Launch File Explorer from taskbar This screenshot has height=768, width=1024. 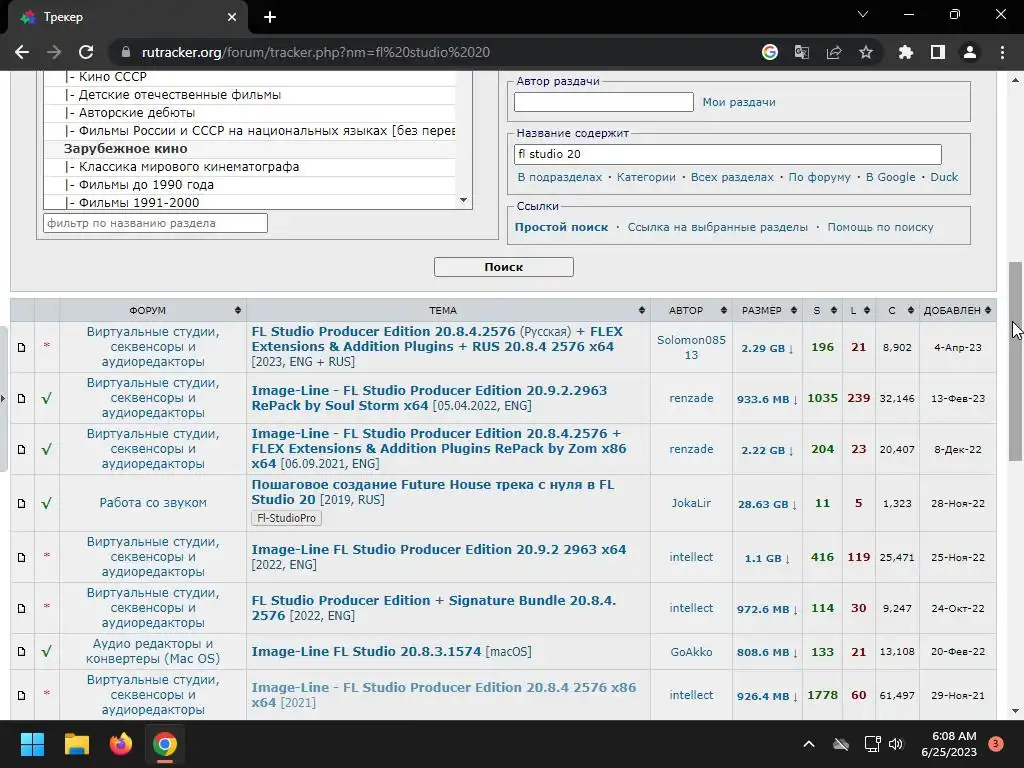click(x=76, y=744)
